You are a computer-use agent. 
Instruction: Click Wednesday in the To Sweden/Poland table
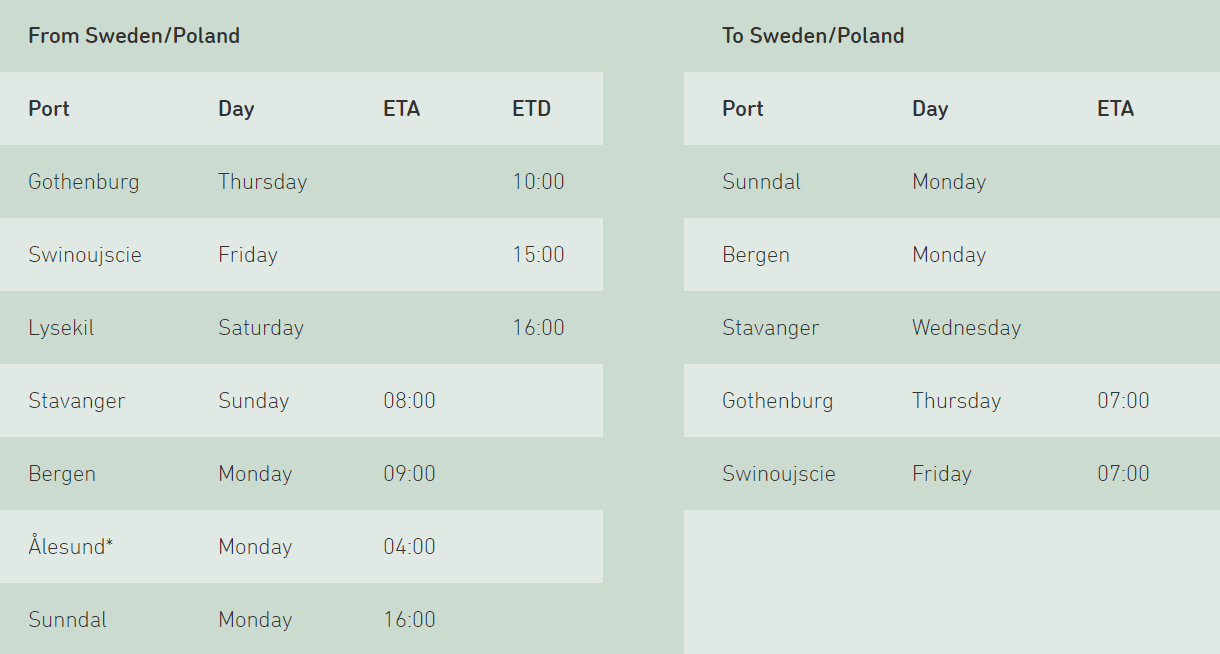click(966, 328)
